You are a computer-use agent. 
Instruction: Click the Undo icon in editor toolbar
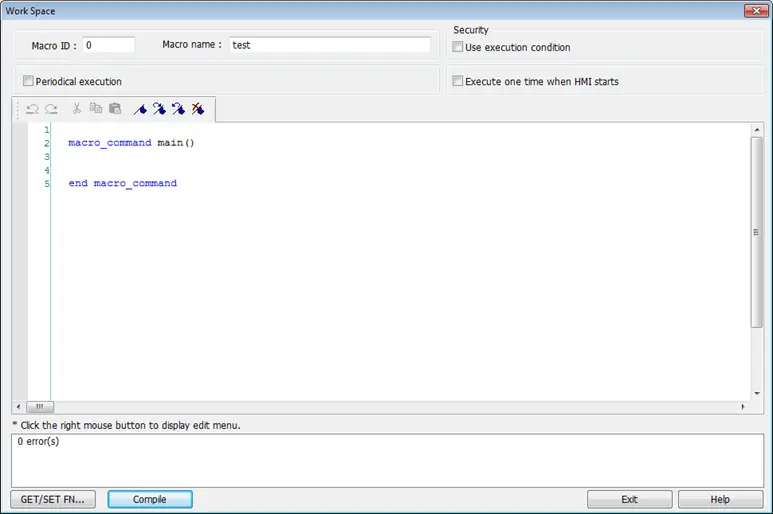tap(33, 109)
